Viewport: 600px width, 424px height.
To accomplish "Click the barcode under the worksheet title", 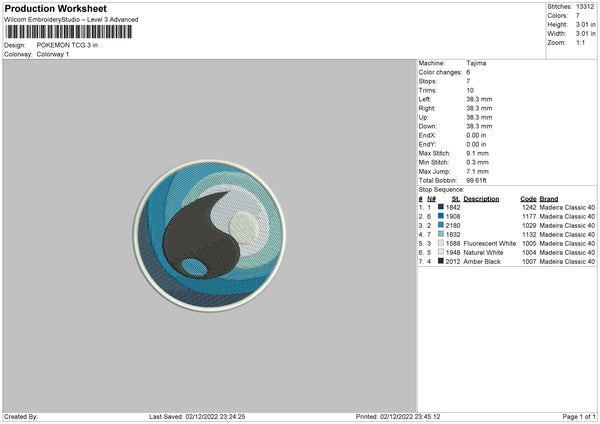I will click(x=69, y=32).
